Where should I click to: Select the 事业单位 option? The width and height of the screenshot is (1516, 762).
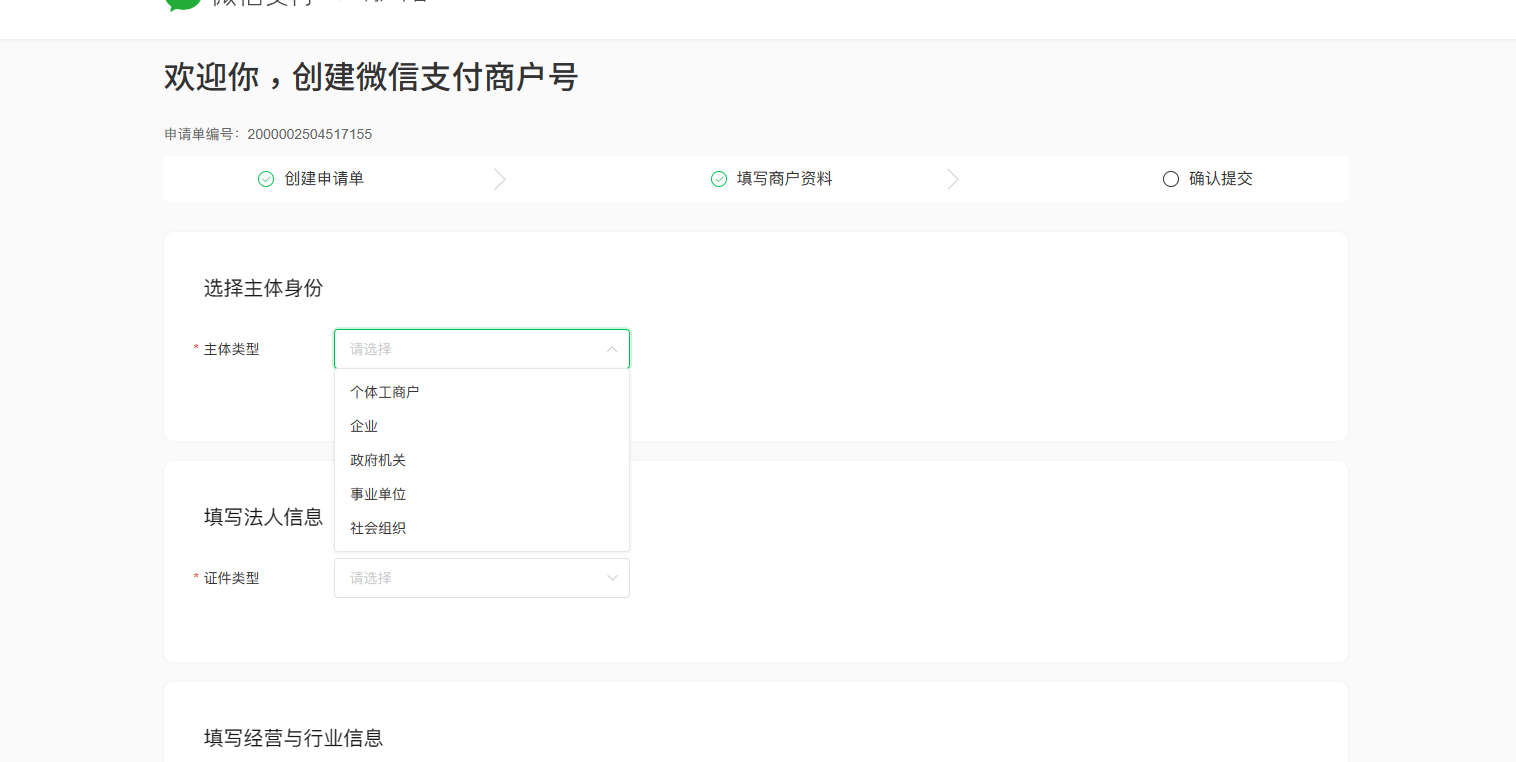pyautogui.click(x=481, y=494)
